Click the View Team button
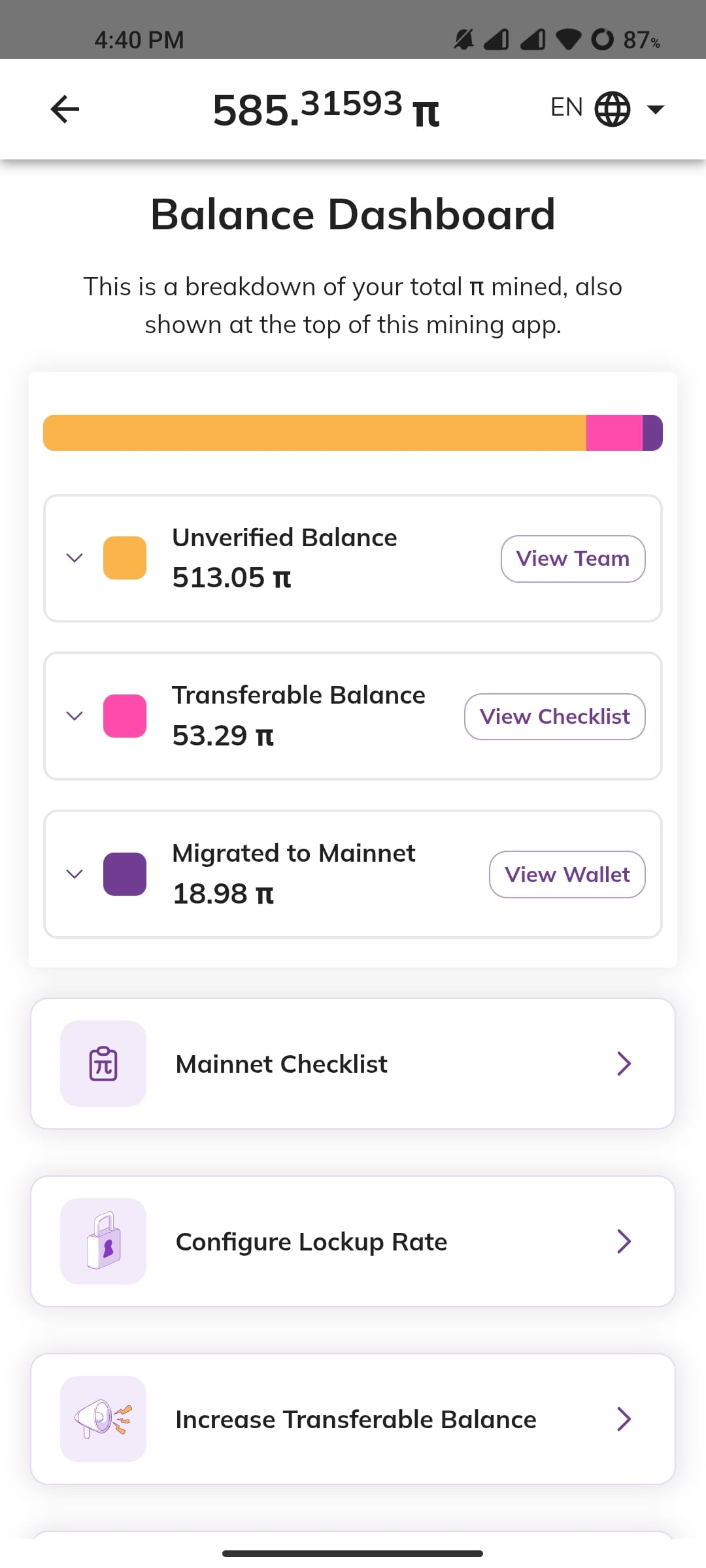 pos(573,559)
